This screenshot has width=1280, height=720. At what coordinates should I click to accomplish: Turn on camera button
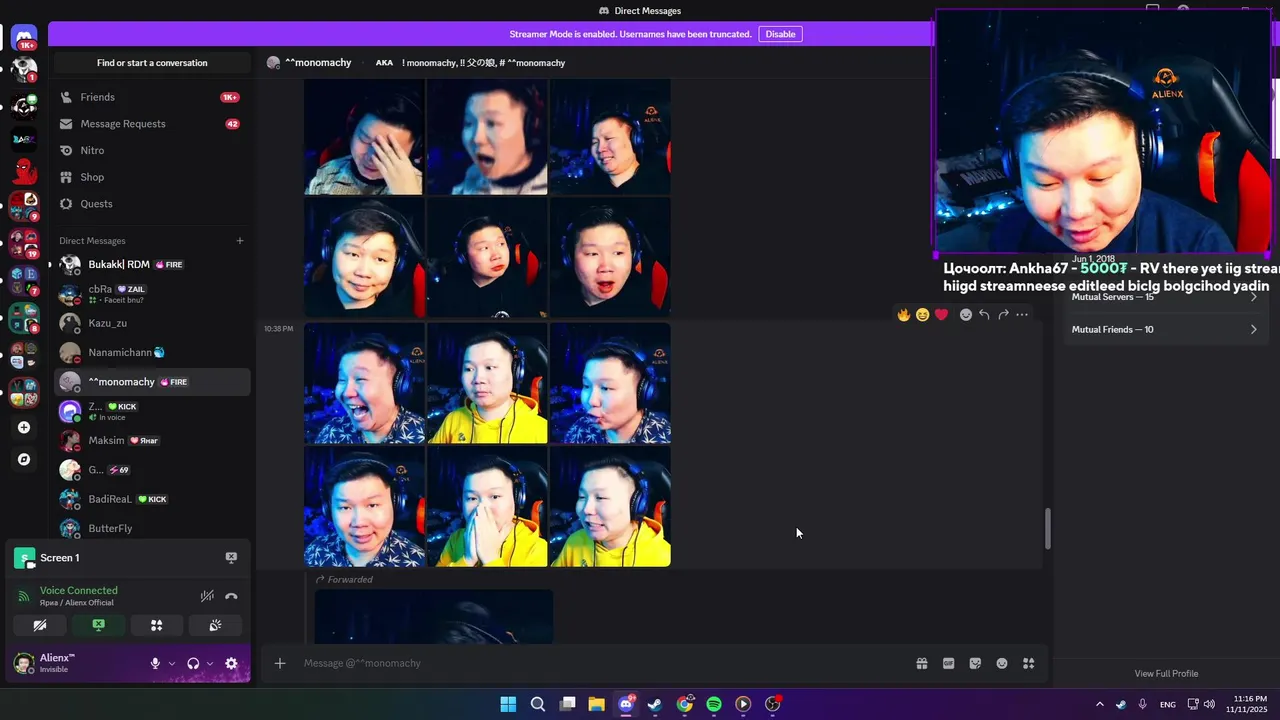pos(40,625)
